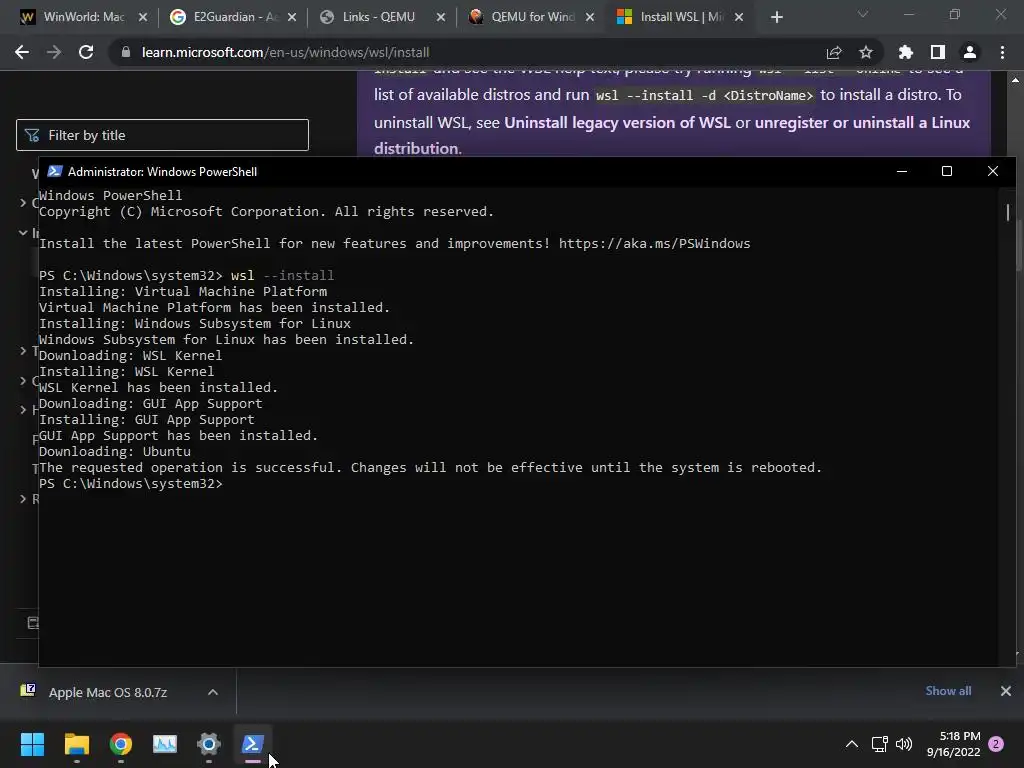Close the E2Guardian tab
Image resolution: width=1024 pixels, height=768 pixels.
[292, 17]
